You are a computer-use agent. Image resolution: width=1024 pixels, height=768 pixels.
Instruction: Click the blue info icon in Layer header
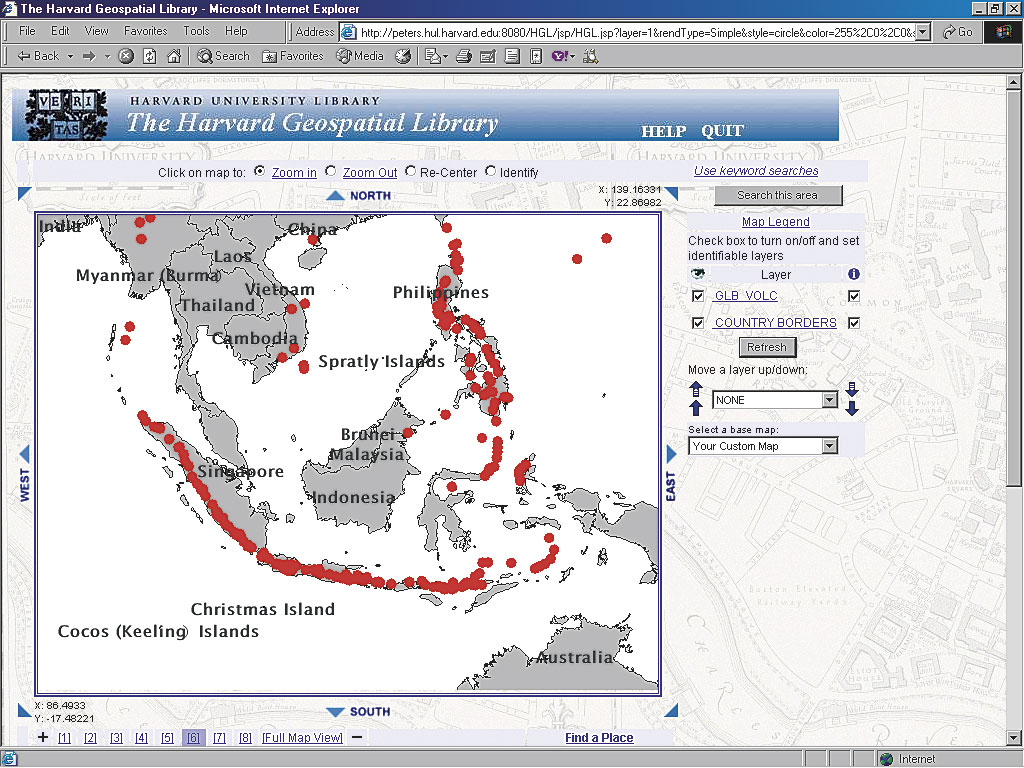pyautogui.click(x=854, y=274)
